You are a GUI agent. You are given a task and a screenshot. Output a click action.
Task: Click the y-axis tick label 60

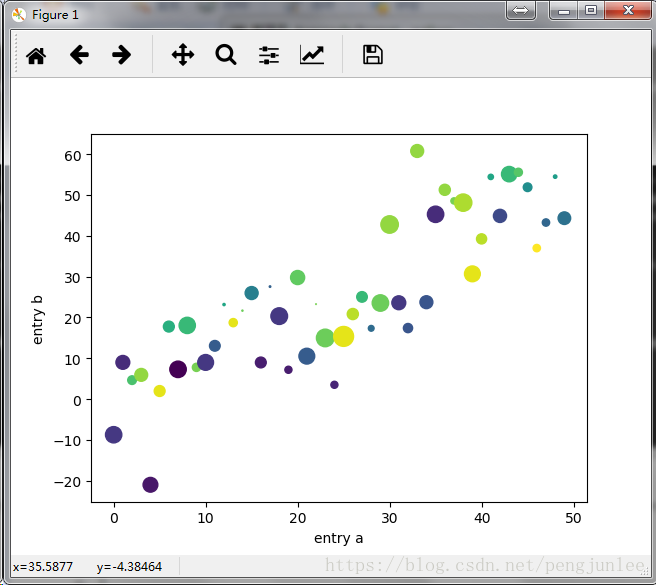click(72, 156)
